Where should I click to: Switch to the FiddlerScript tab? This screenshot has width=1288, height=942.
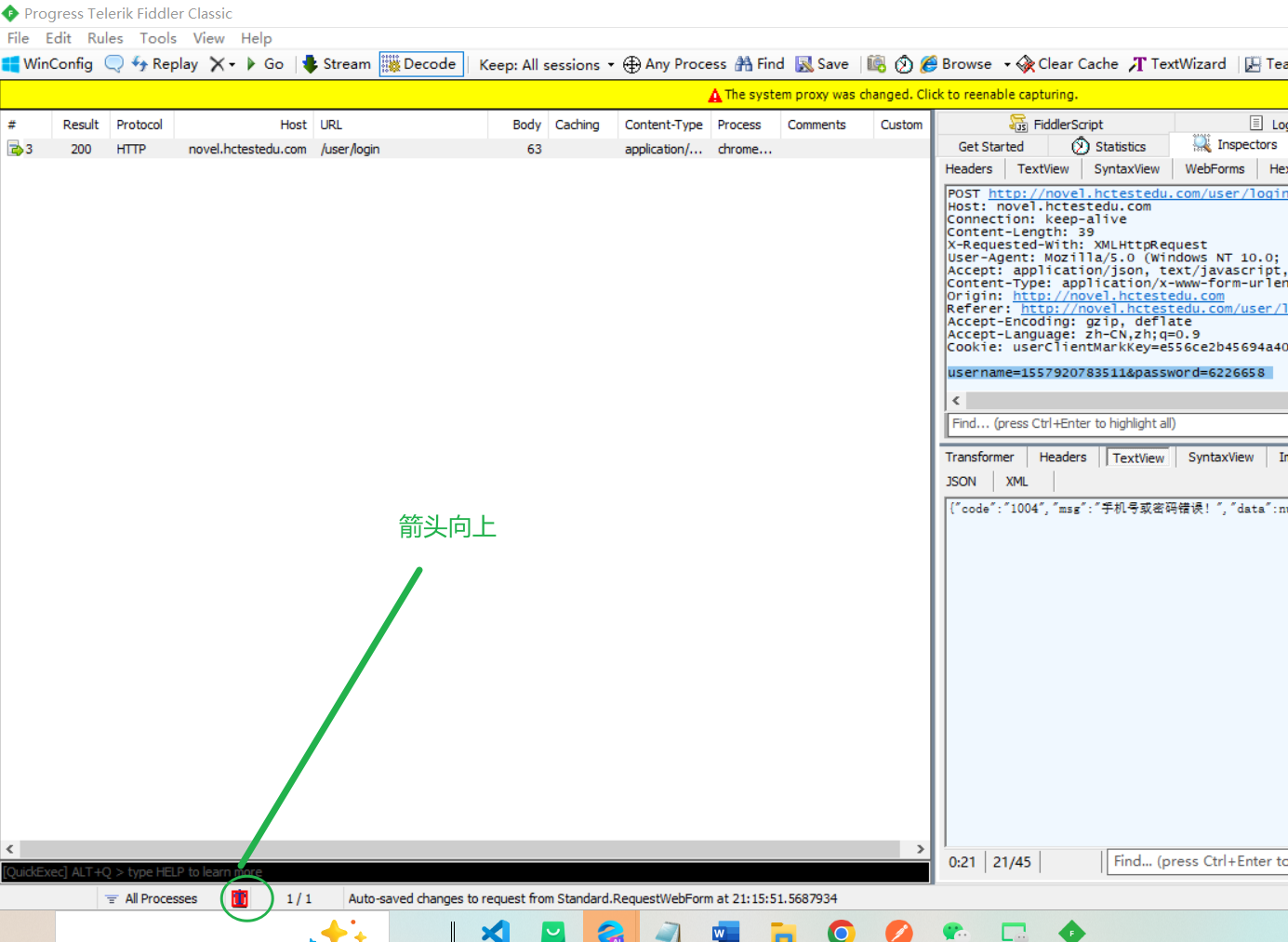[1056, 124]
